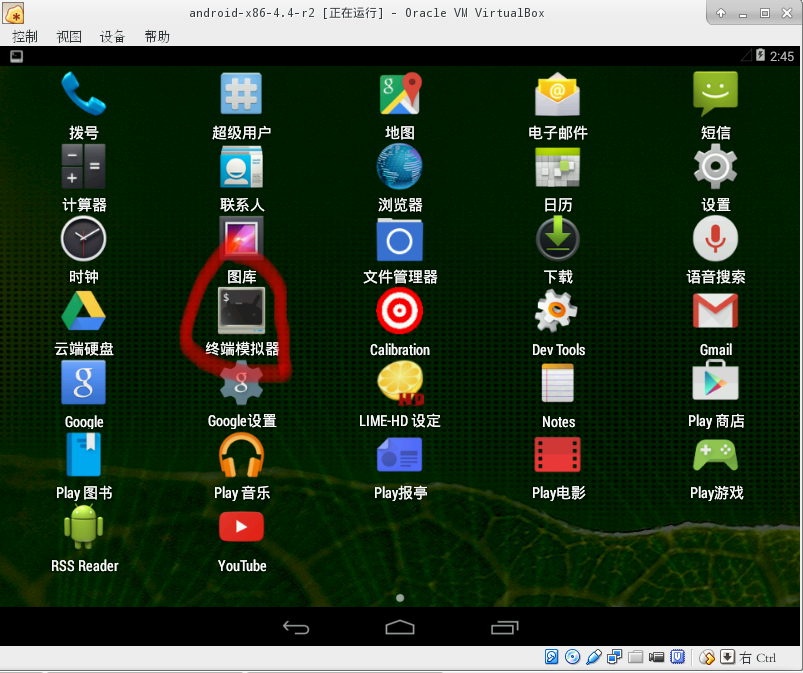Launch the 计算器 calculator app
This screenshot has height=673, width=803.
pos(83,166)
